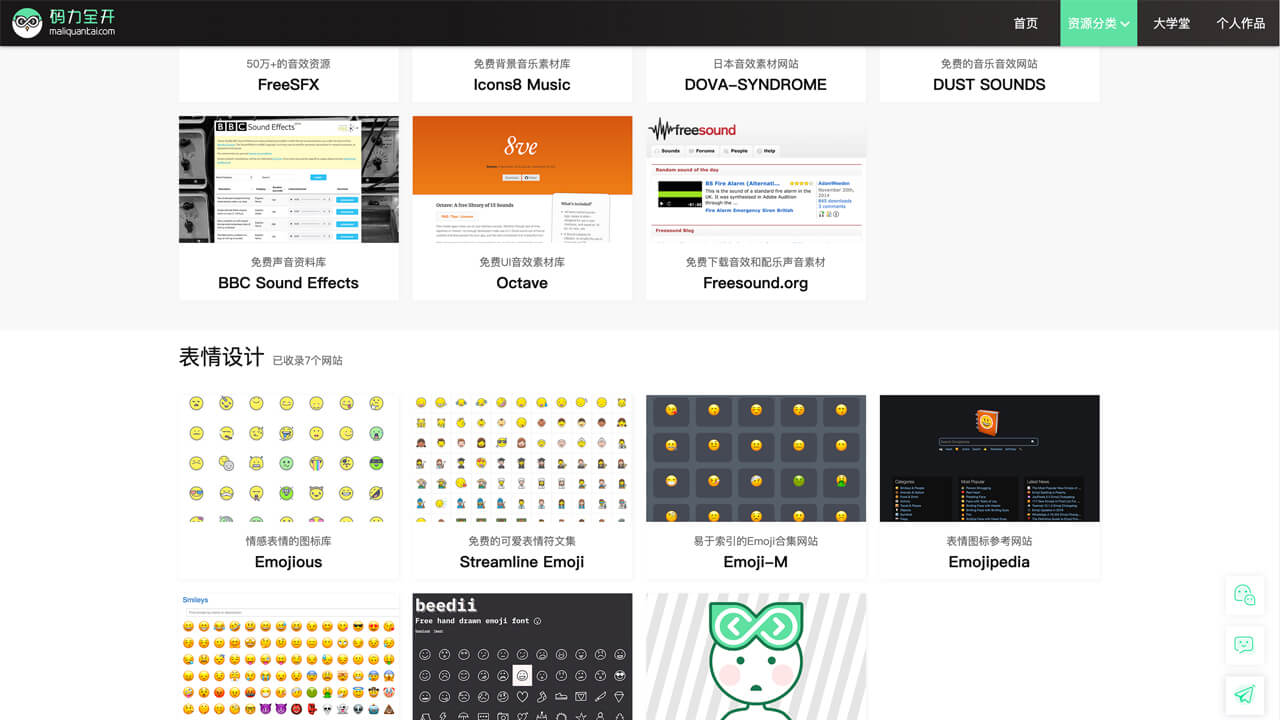Click the paper plane floating icon

(x=1244, y=694)
